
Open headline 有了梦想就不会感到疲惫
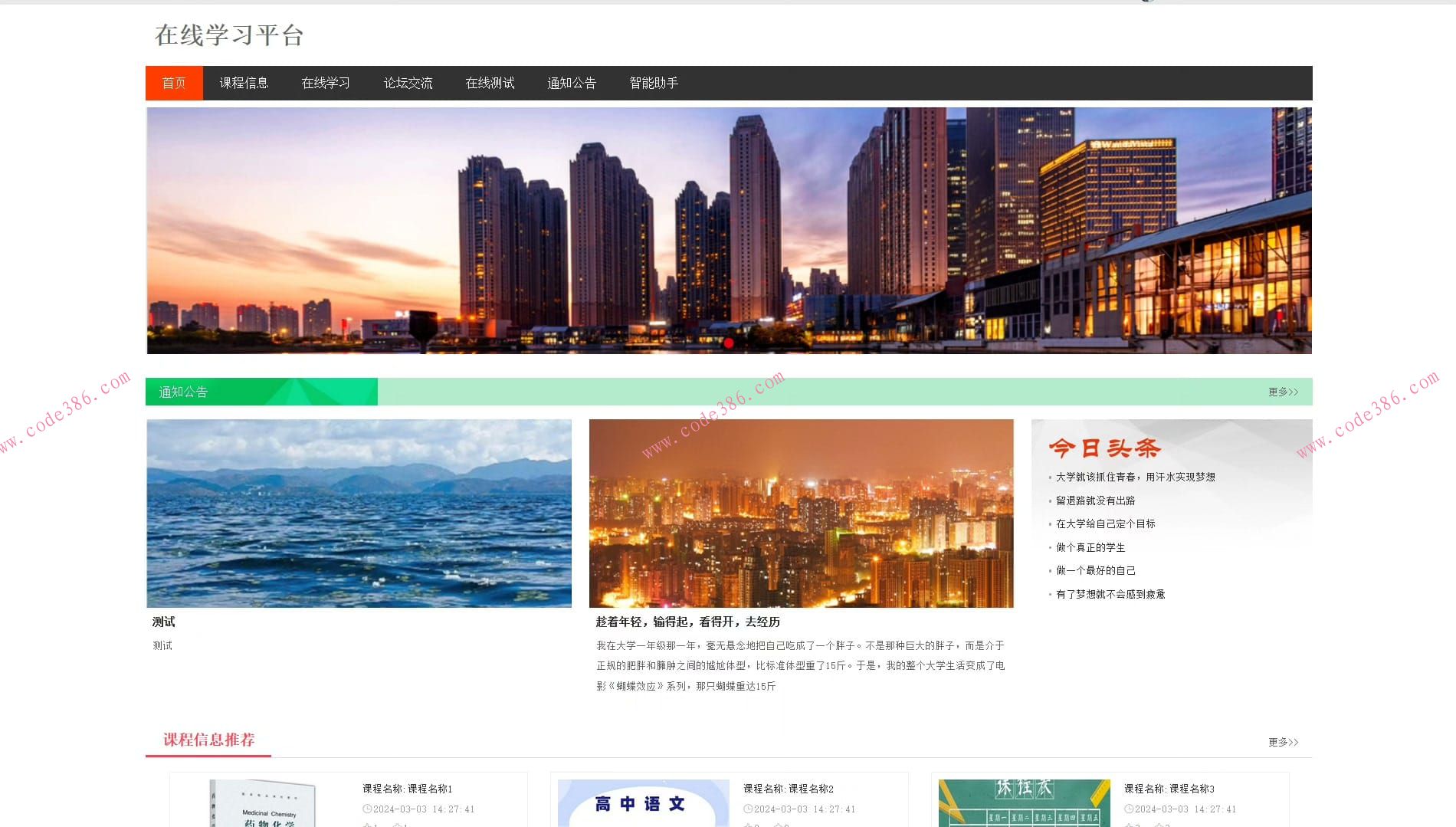click(1110, 595)
